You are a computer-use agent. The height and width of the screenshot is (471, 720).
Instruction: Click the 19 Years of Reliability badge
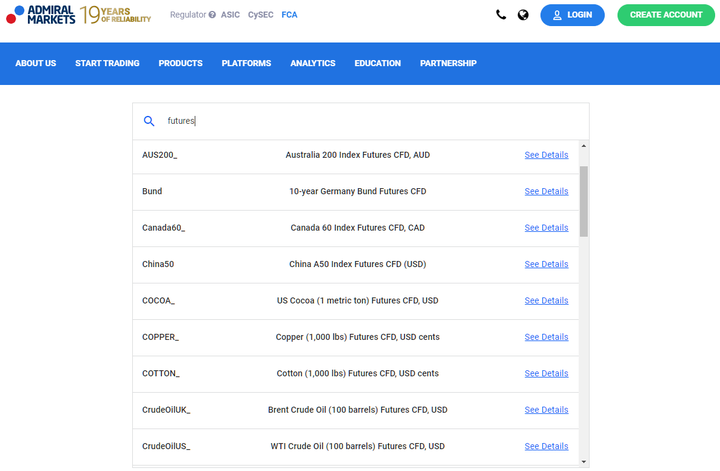point(115,15)
